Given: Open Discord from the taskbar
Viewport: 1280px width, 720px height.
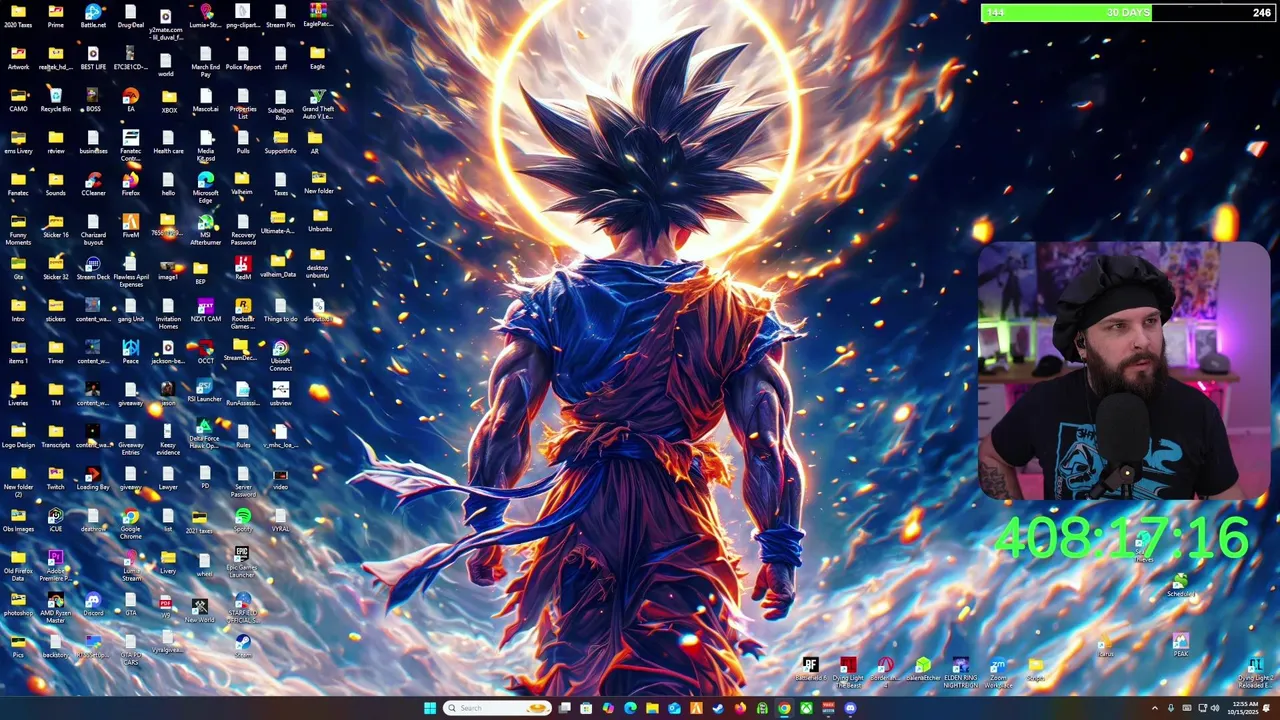Looking at the screenshot, I should click(x=850, y=708).
